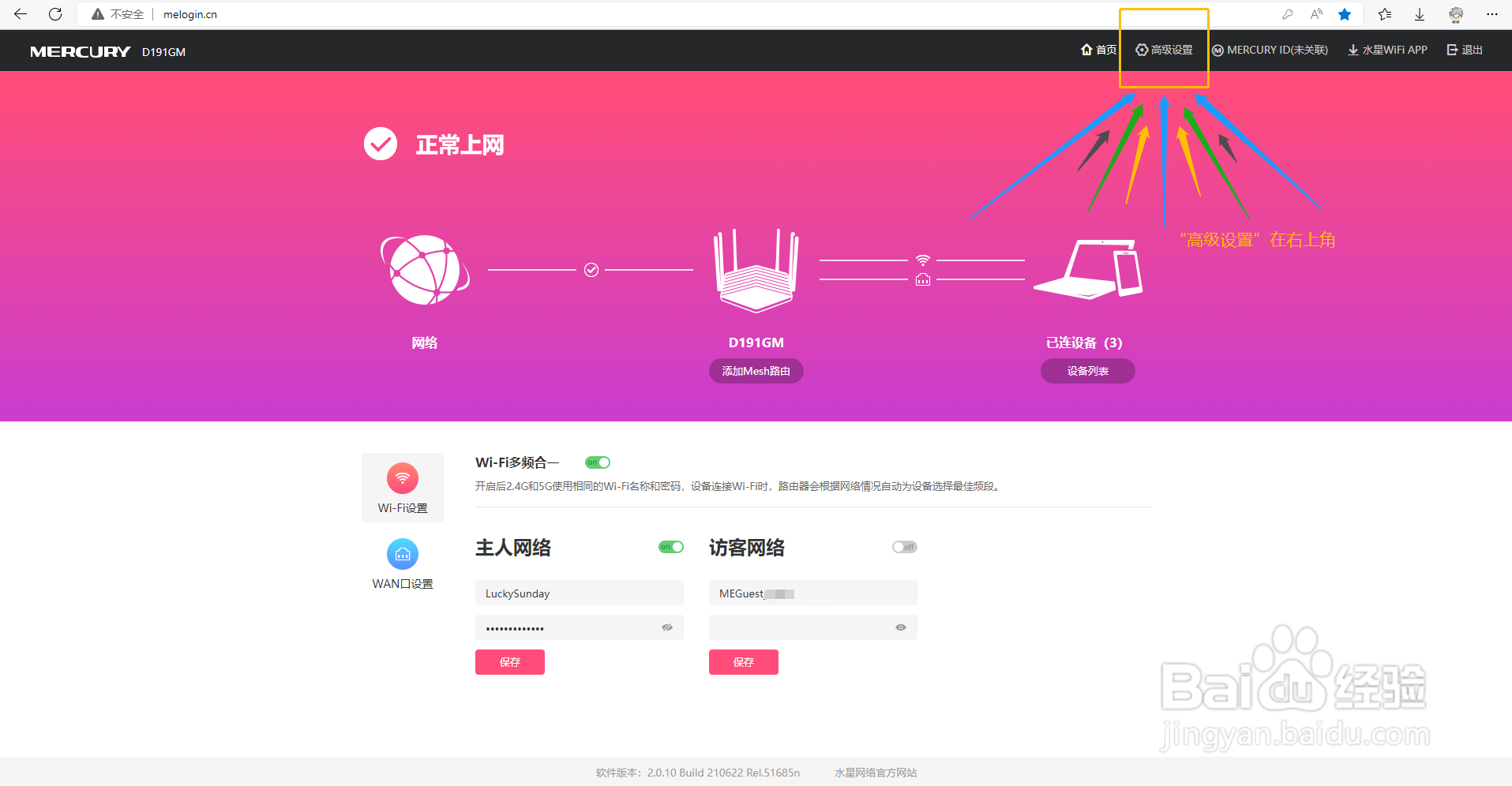Save the 访客网络 settings
The image size is (1512, 786).
coord(744,662)
